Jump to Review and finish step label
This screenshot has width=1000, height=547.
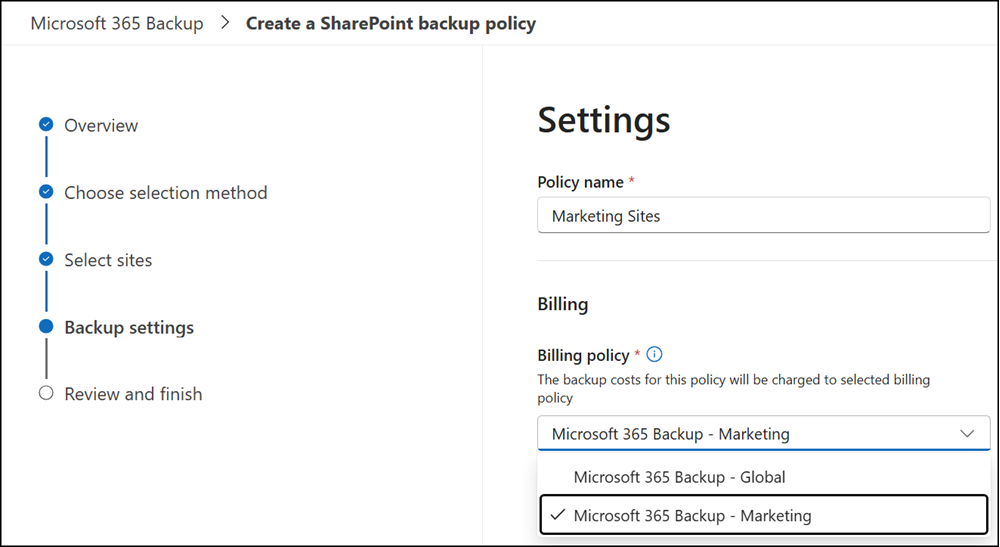[133, 394]
